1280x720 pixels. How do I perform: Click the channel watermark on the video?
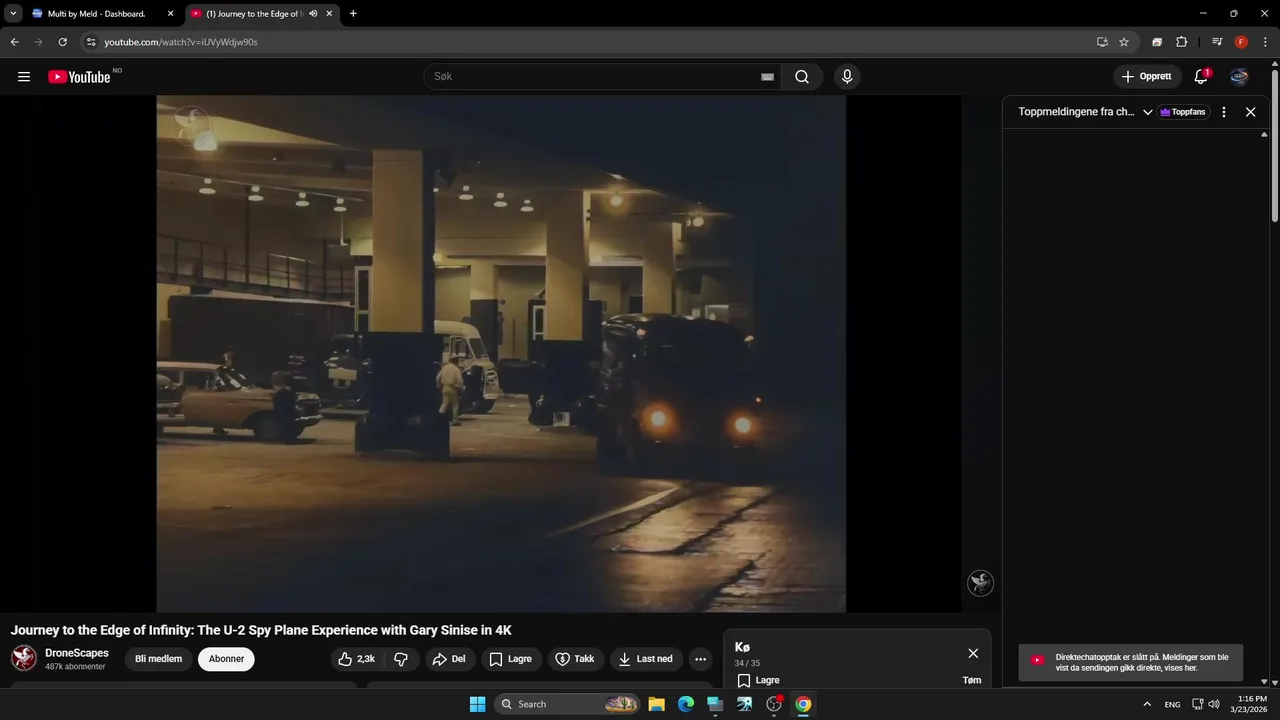[980, 583]
